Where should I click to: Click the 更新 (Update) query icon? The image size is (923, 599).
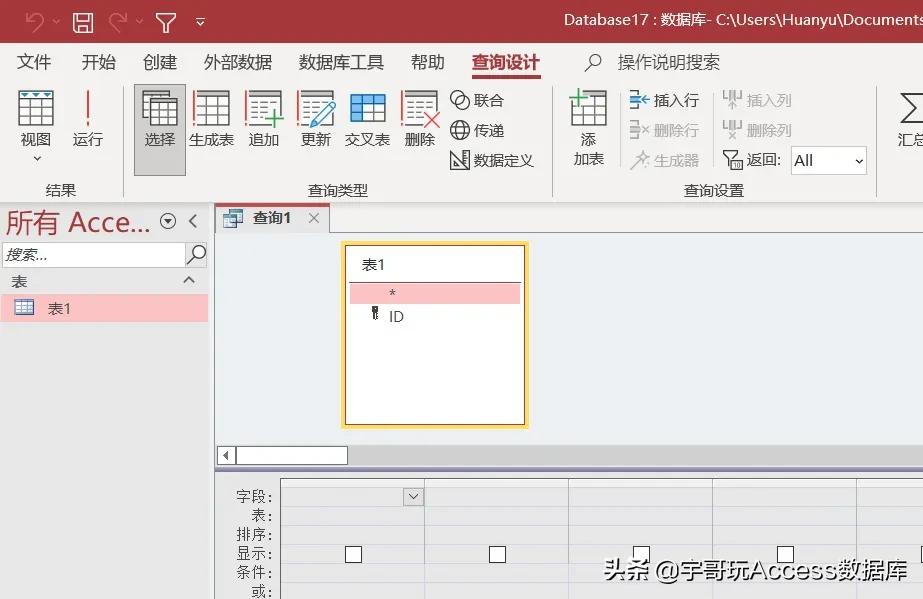315,120
